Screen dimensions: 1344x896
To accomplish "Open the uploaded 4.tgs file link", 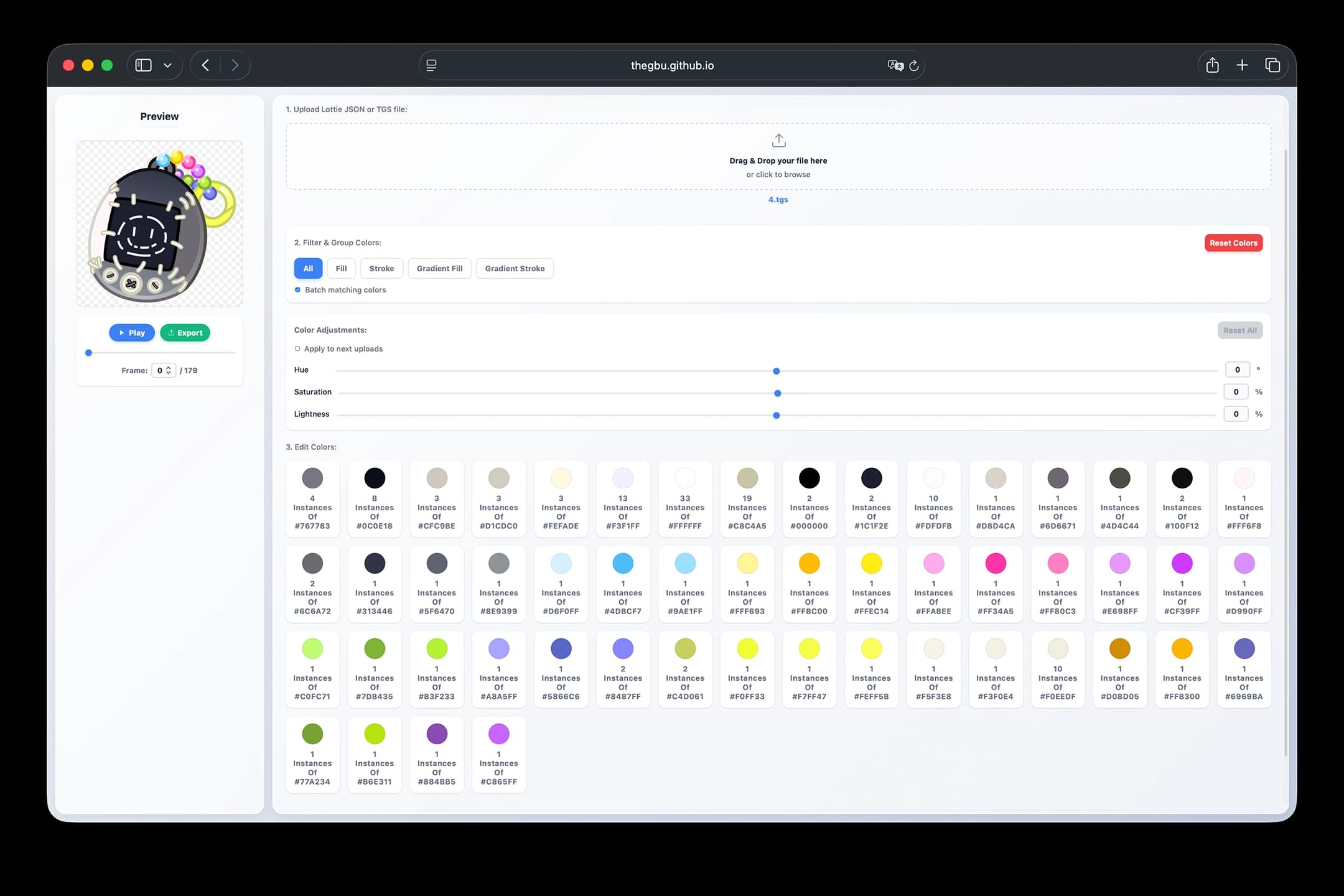I will [x=778, y=199].
